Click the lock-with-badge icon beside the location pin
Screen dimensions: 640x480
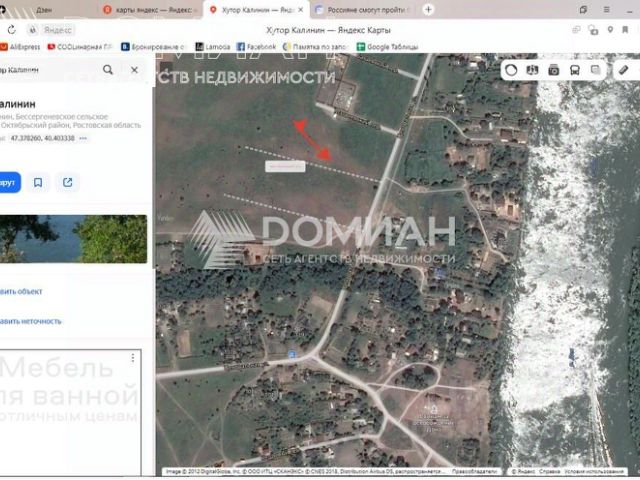click(593, 30)
